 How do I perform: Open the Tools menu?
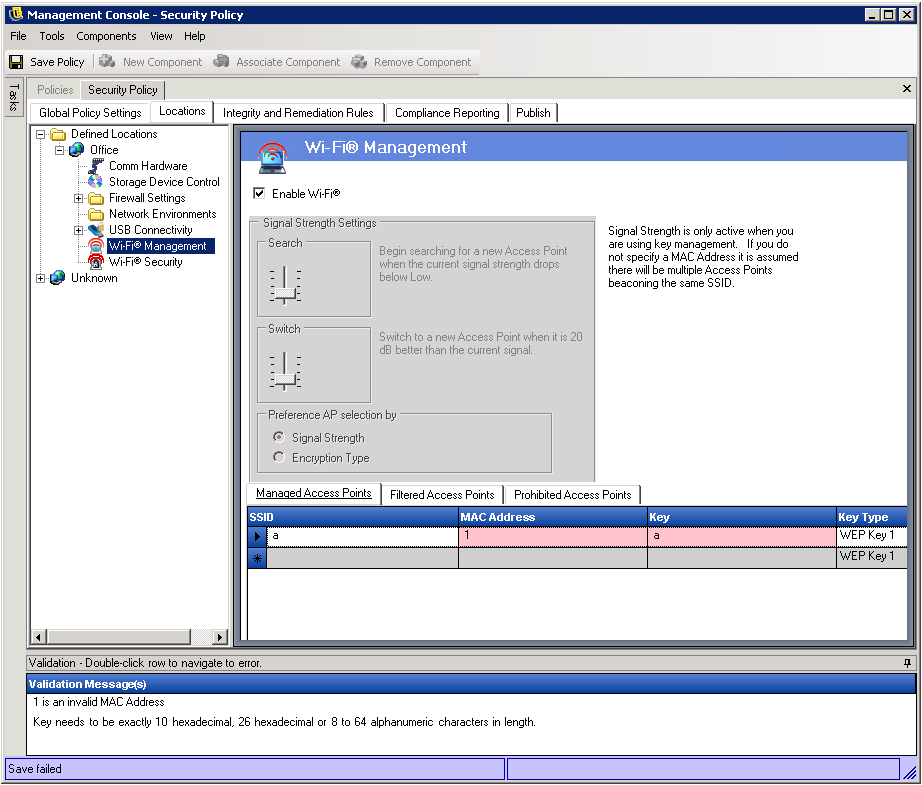(x=52, y=36)
